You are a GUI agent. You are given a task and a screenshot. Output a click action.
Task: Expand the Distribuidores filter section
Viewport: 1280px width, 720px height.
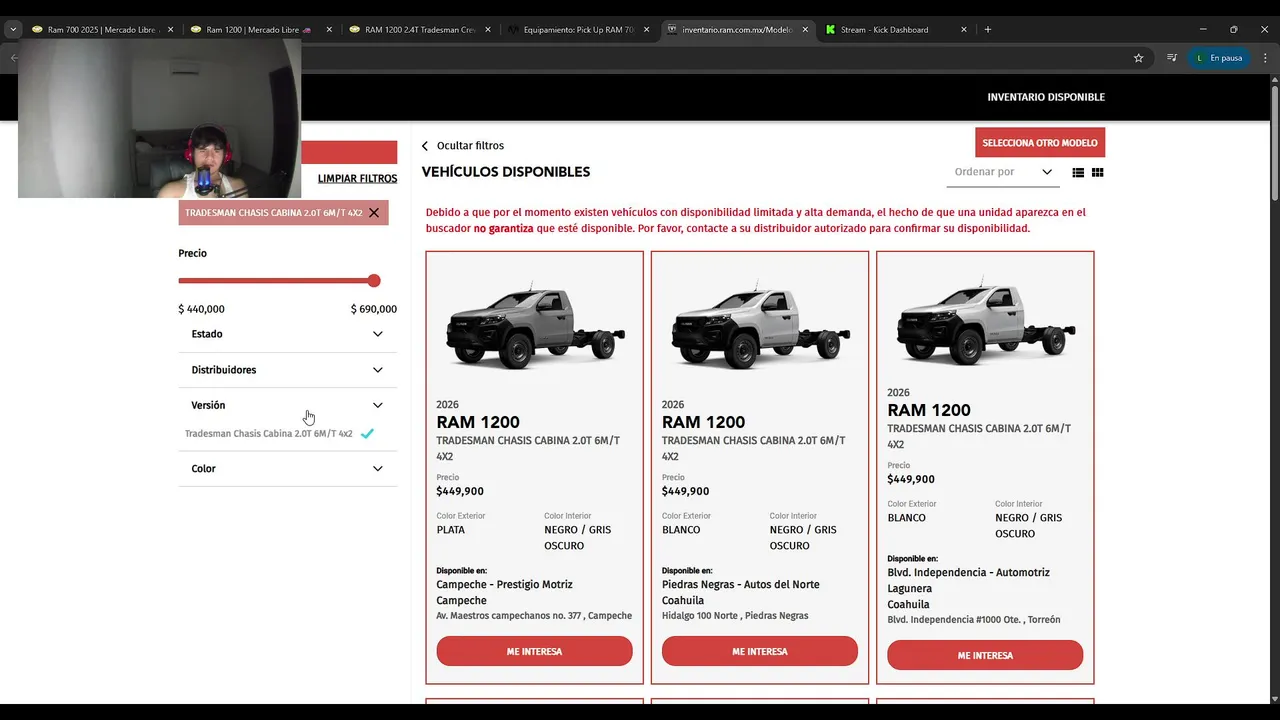pyautogui.click(x=288, y=370)
